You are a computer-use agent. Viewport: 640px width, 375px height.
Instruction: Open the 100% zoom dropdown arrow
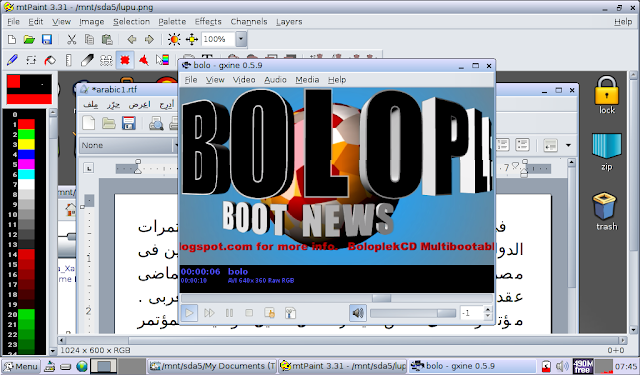click(x=241, y=39)
